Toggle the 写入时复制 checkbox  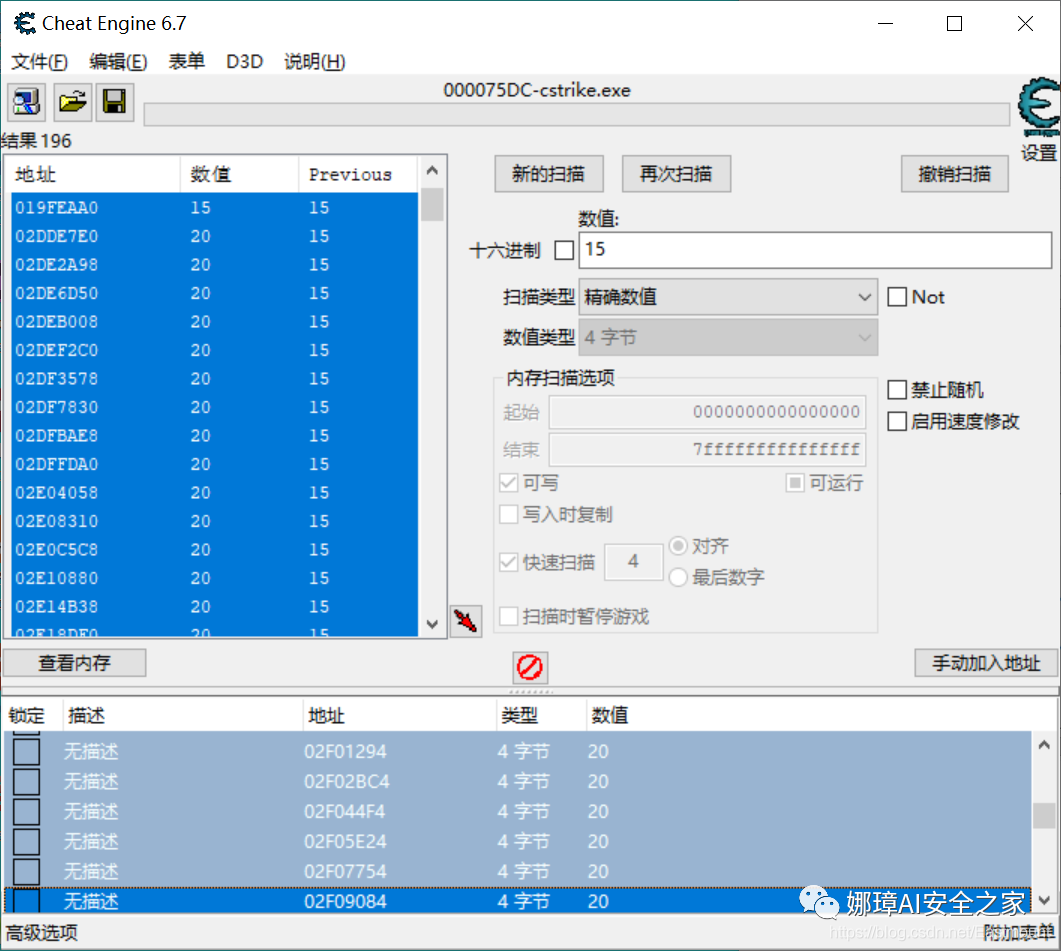click(x=509, y=514)
